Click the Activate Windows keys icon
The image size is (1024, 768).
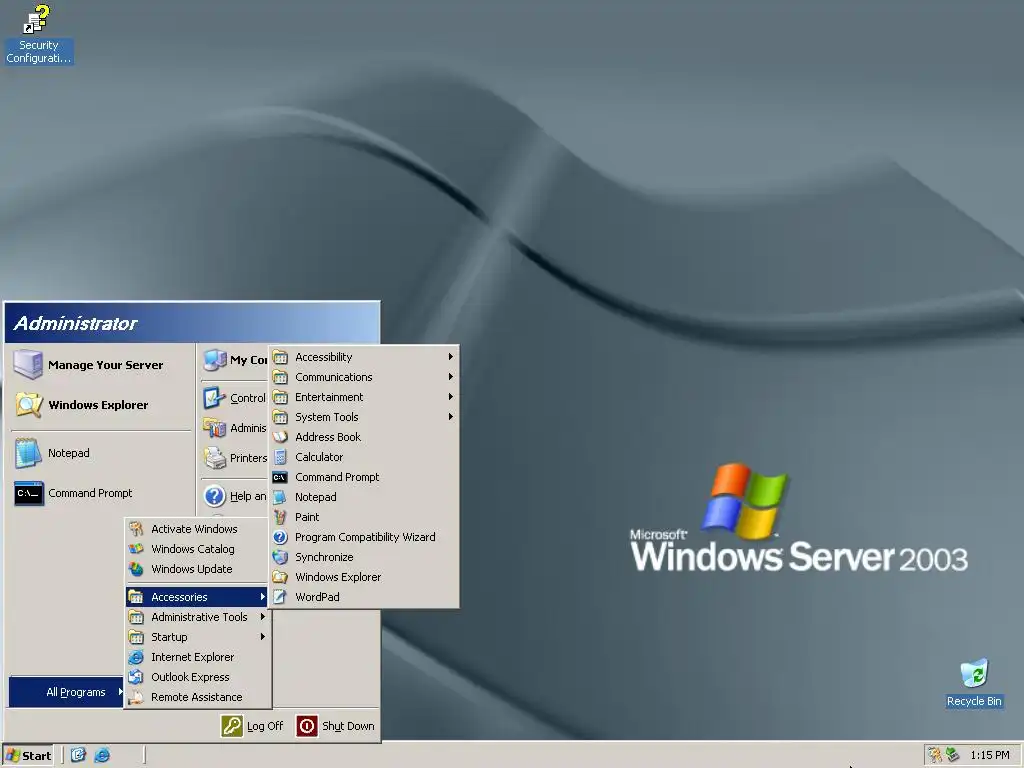[136, 529]
